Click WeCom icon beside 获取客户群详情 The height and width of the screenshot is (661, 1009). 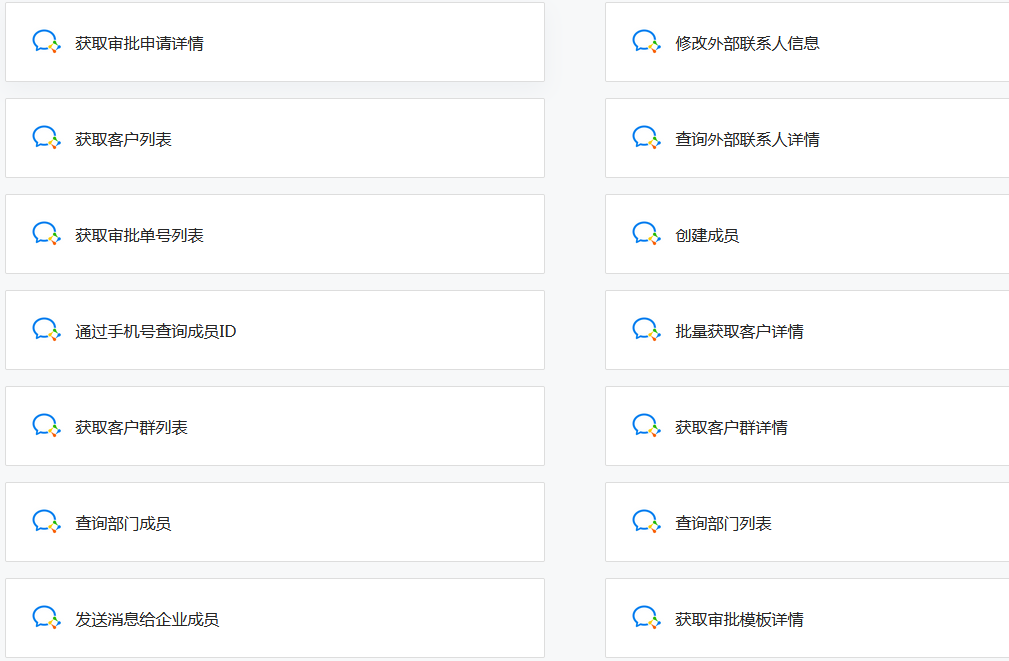(x=646, y=425)
